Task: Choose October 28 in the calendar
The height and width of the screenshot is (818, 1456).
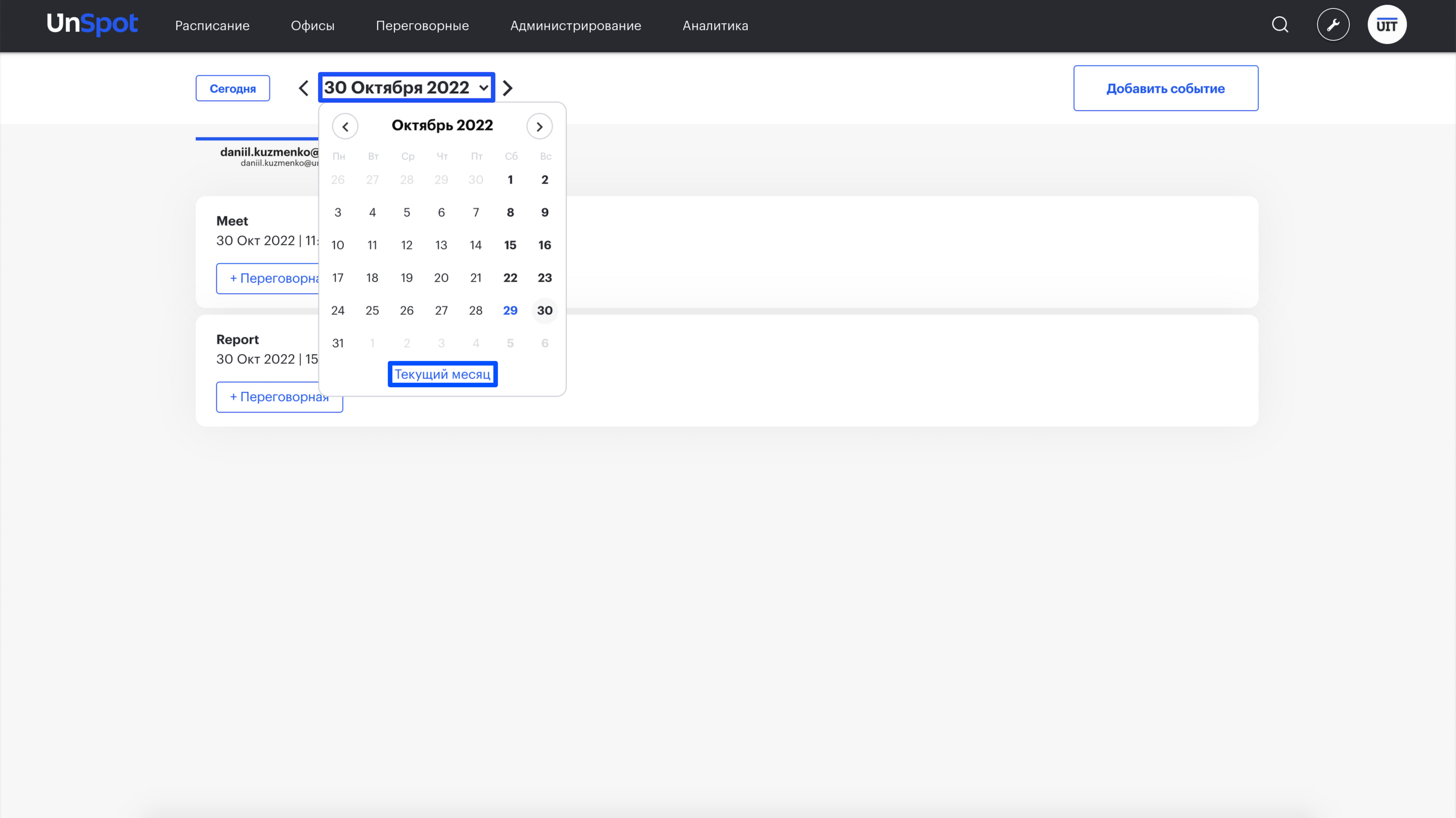Action: tap(476, 311)
